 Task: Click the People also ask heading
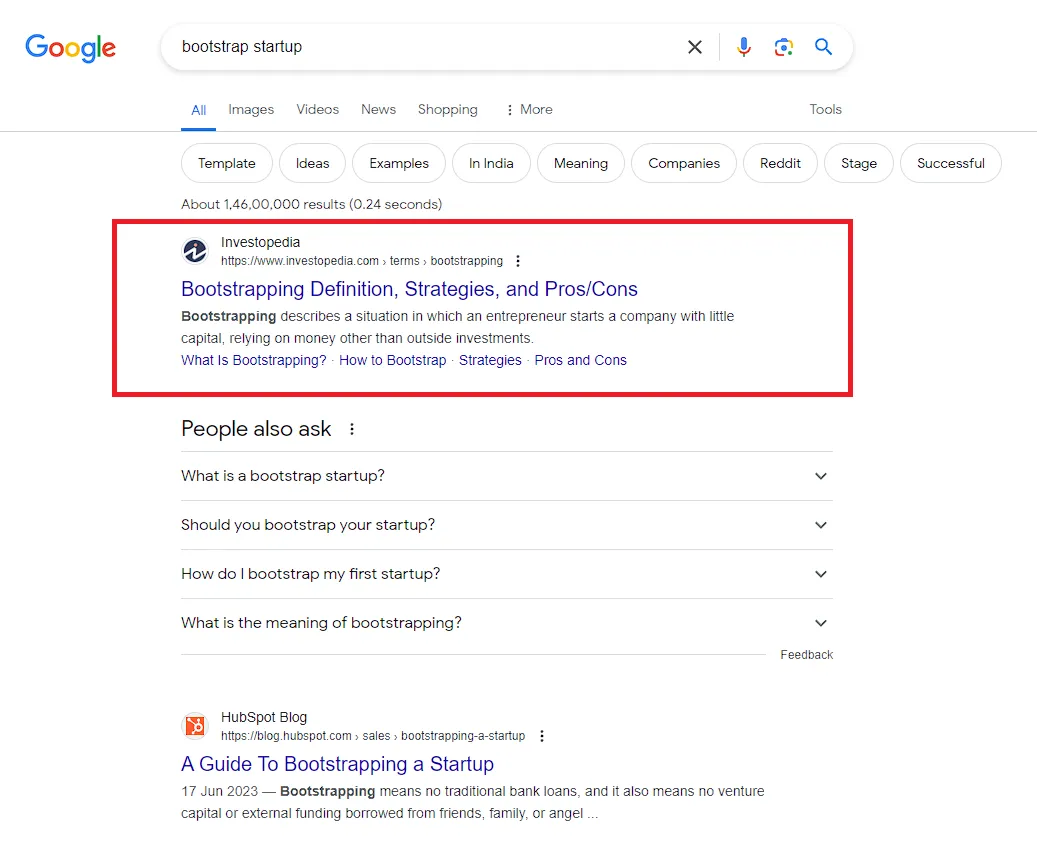pyautogui.click(x=256, y=429)
